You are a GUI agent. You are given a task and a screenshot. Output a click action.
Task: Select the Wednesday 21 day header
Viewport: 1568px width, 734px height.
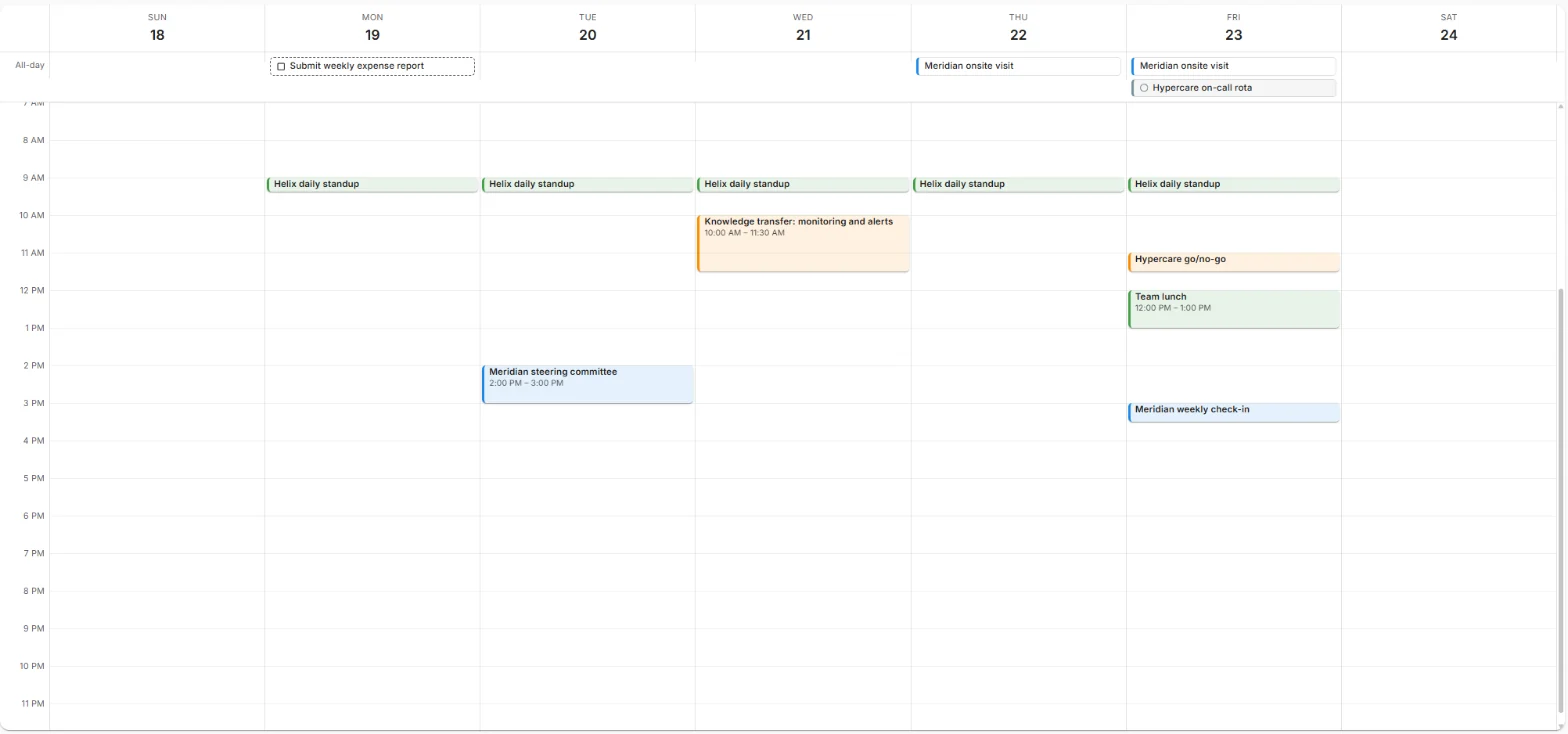803,27
